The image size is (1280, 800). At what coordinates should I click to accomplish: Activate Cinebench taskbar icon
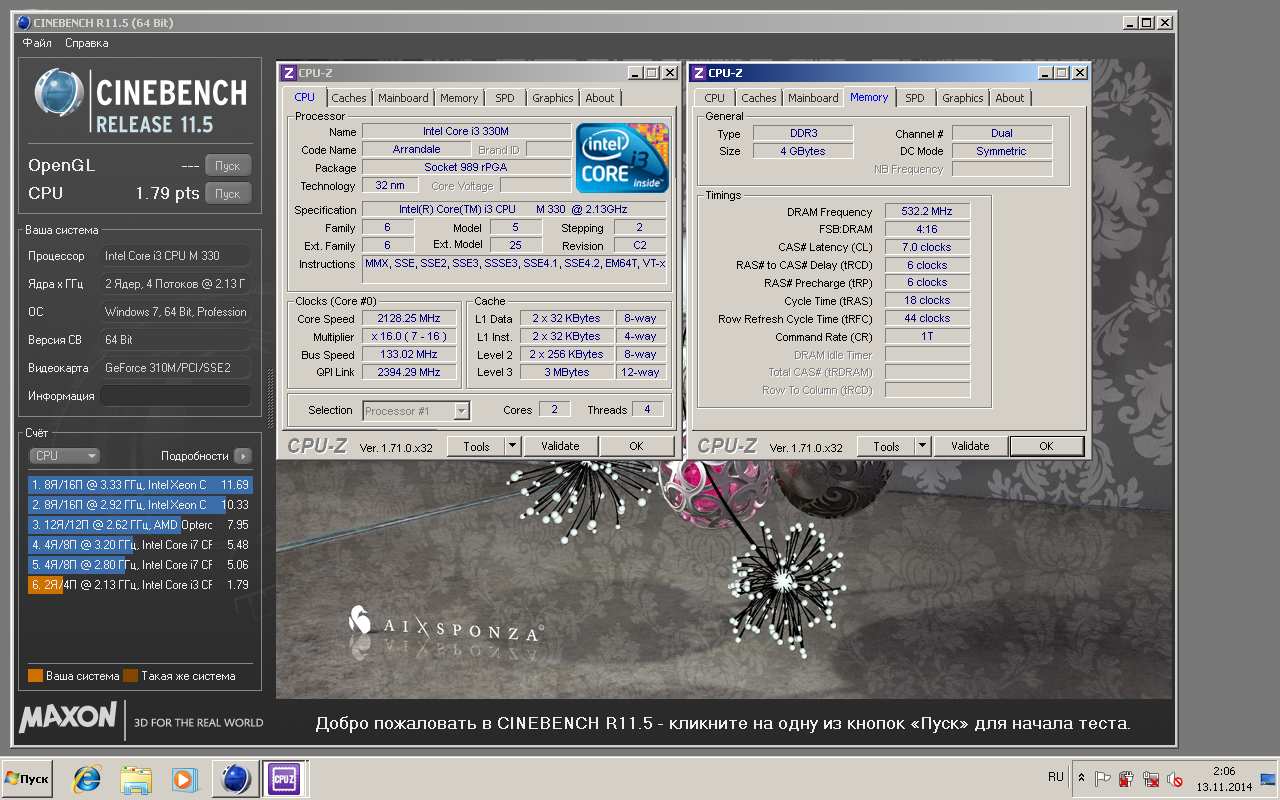coord(235,778)
